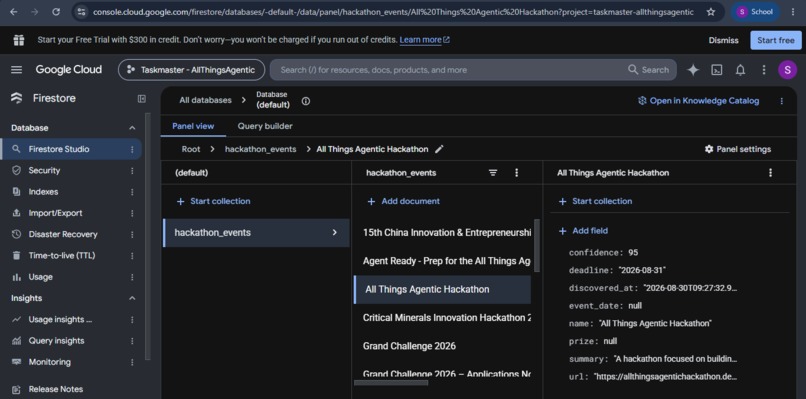Focus the resource search field
This screenshot has height=399, width=806.
coord(473,70)
